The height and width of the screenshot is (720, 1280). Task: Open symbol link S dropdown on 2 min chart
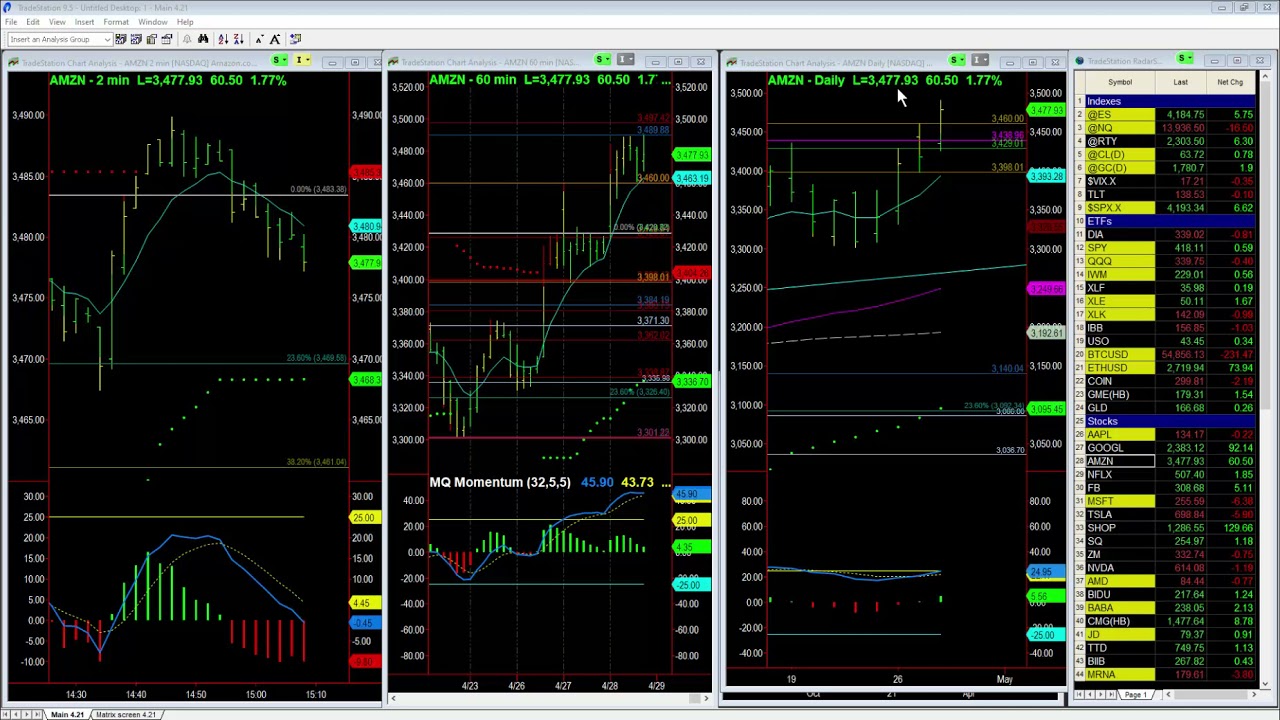tap(281, 62)
